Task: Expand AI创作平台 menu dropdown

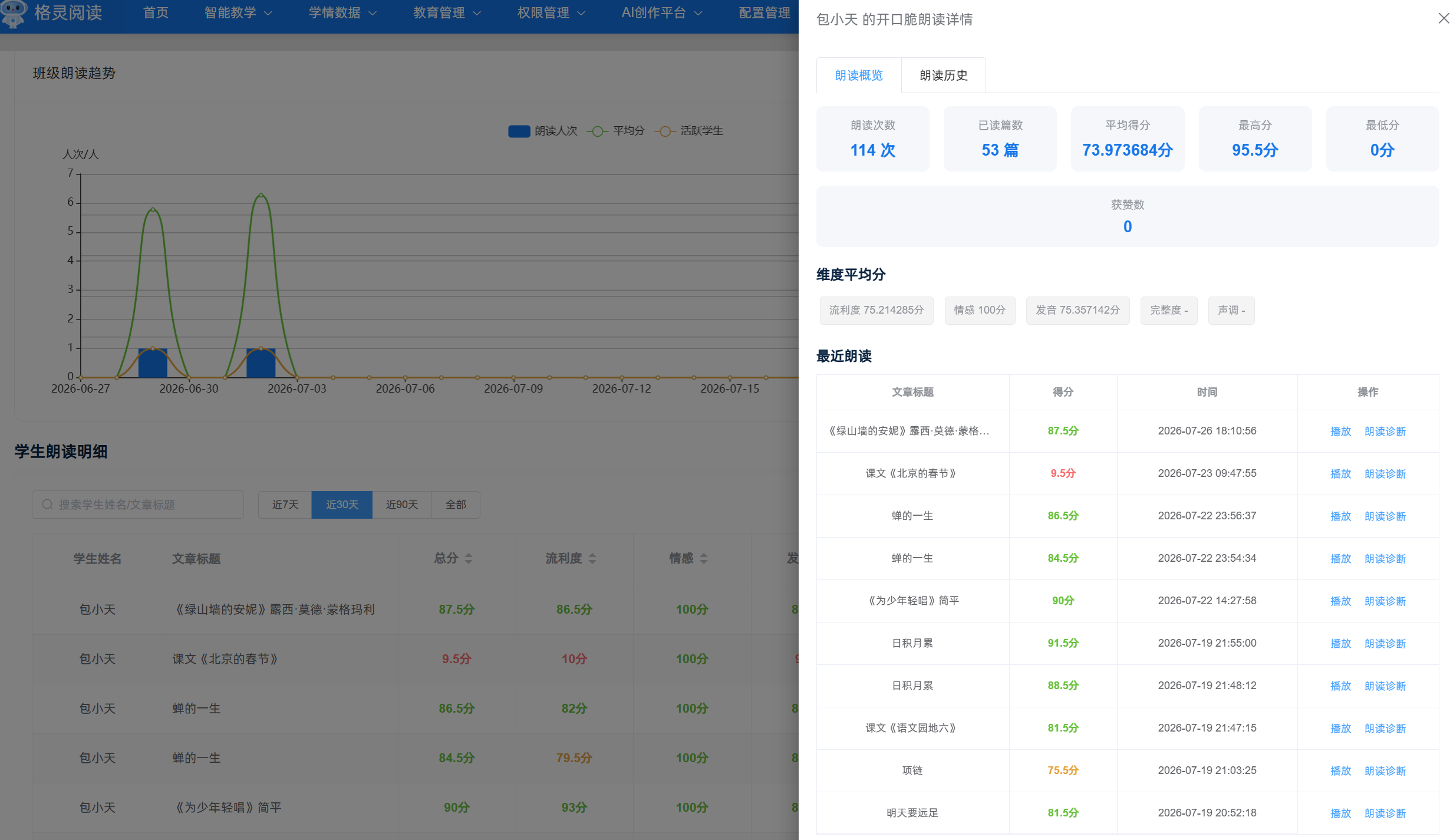Action: click(x=661, y=13)
